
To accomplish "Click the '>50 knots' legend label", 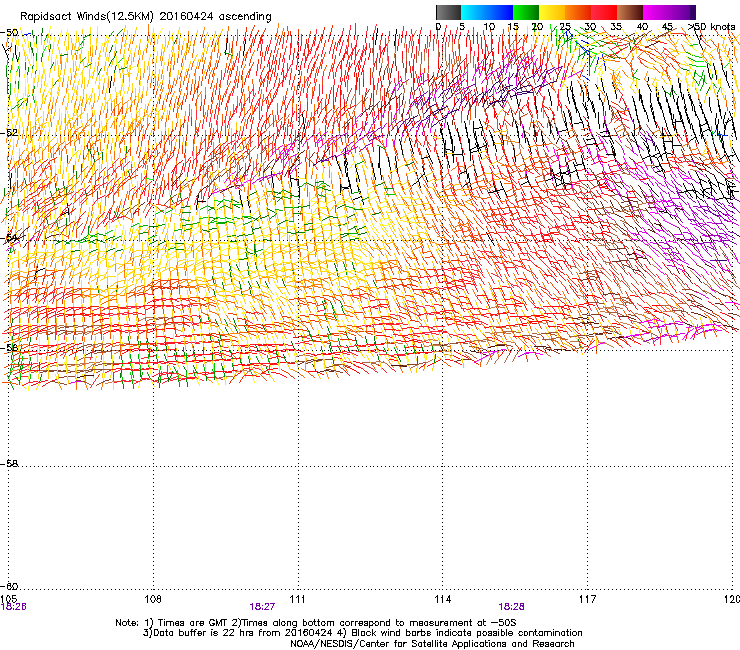I will click(x=712, y=26).
